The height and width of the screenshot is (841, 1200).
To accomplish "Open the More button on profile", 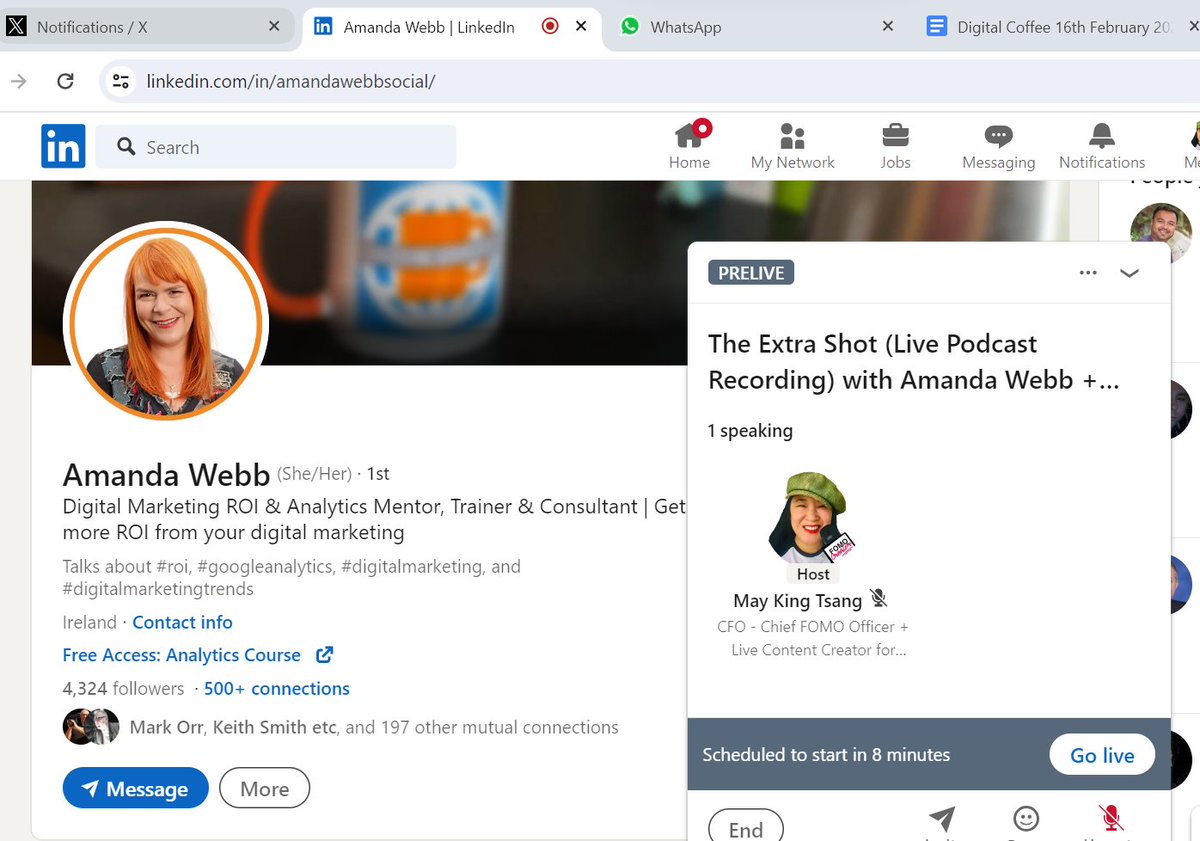I will point(264,788).
